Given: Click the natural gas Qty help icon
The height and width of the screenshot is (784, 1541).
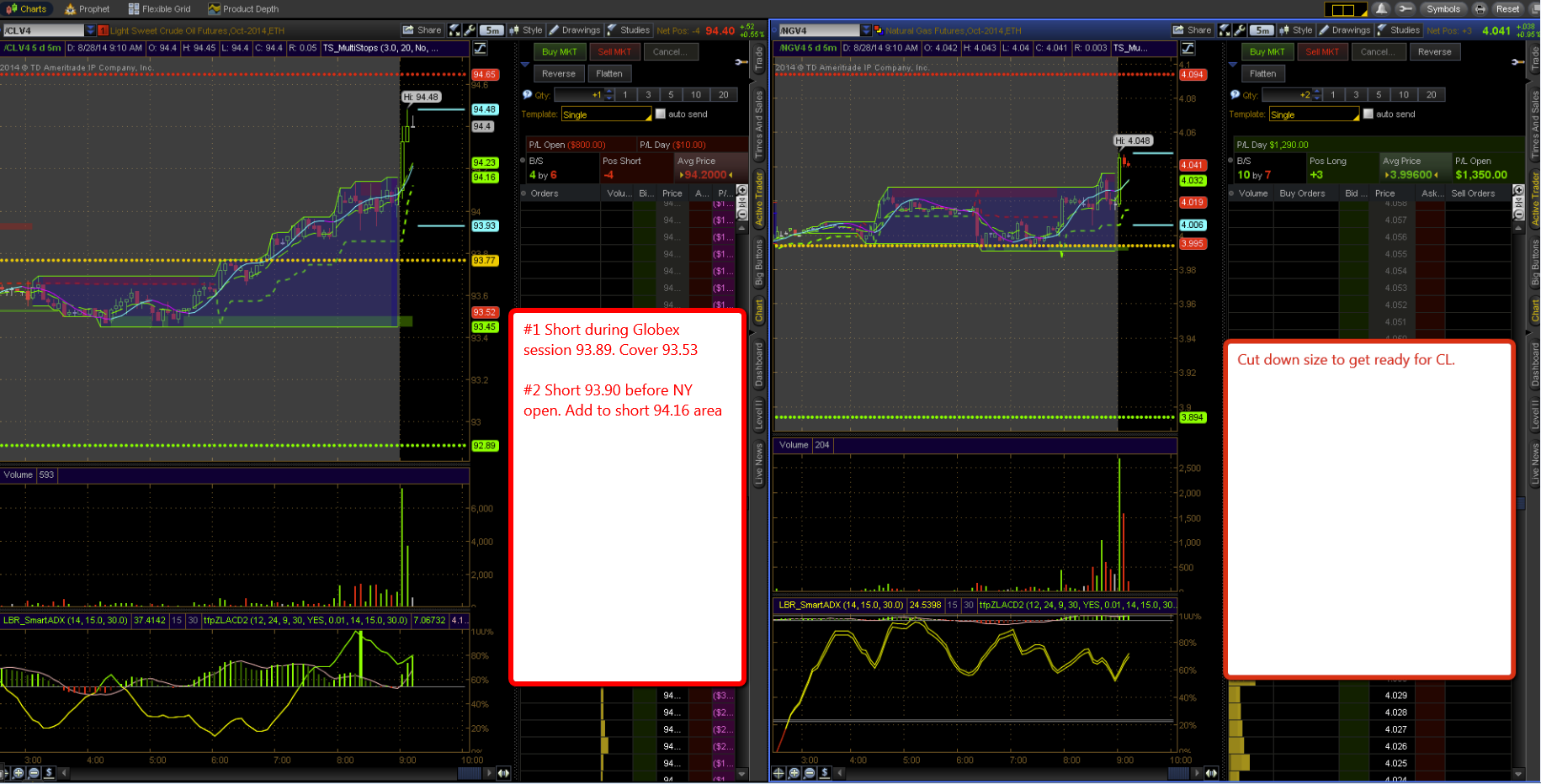Looking at the screenshot, I should 1235,95.
